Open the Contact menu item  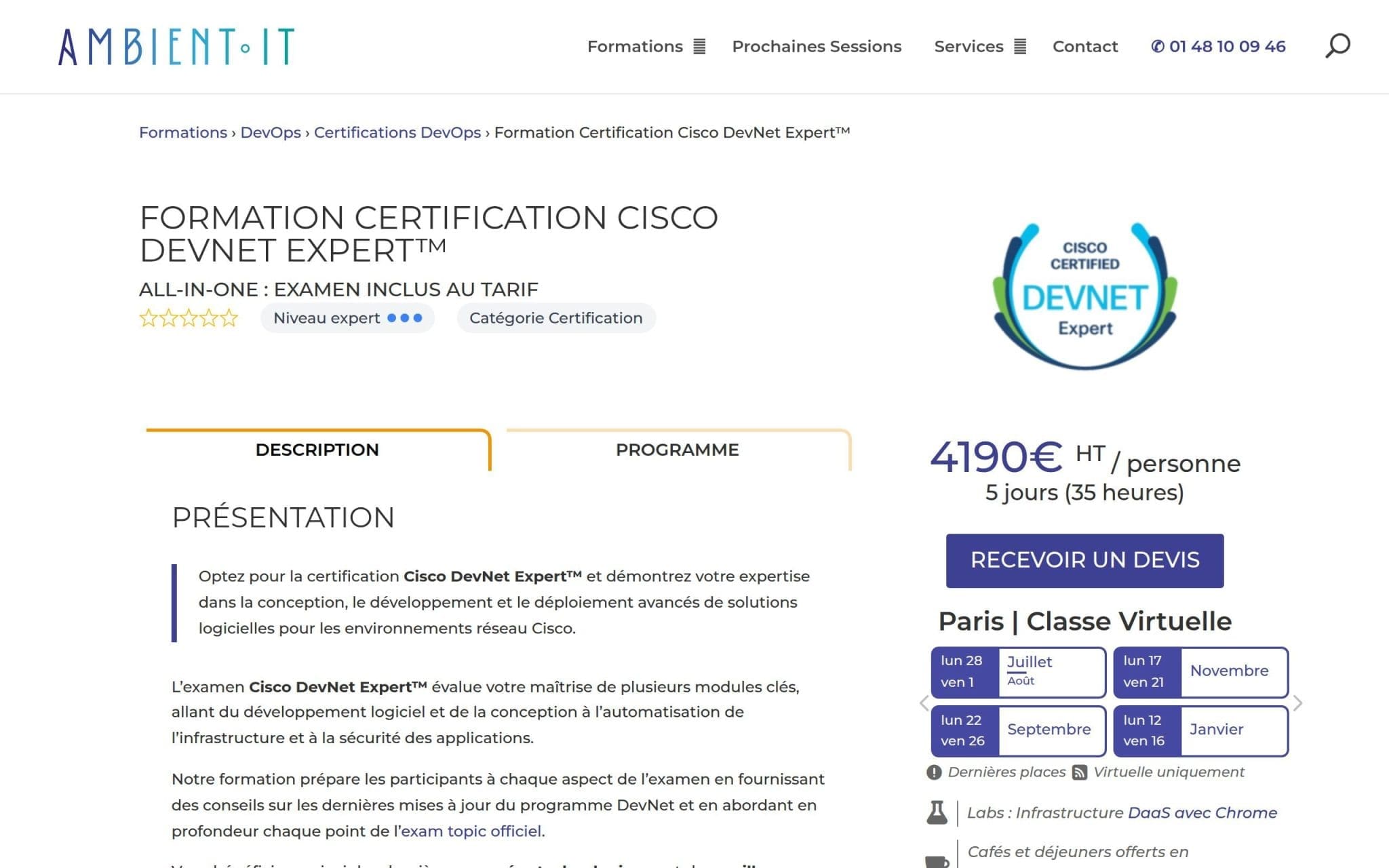(1084, 46)
